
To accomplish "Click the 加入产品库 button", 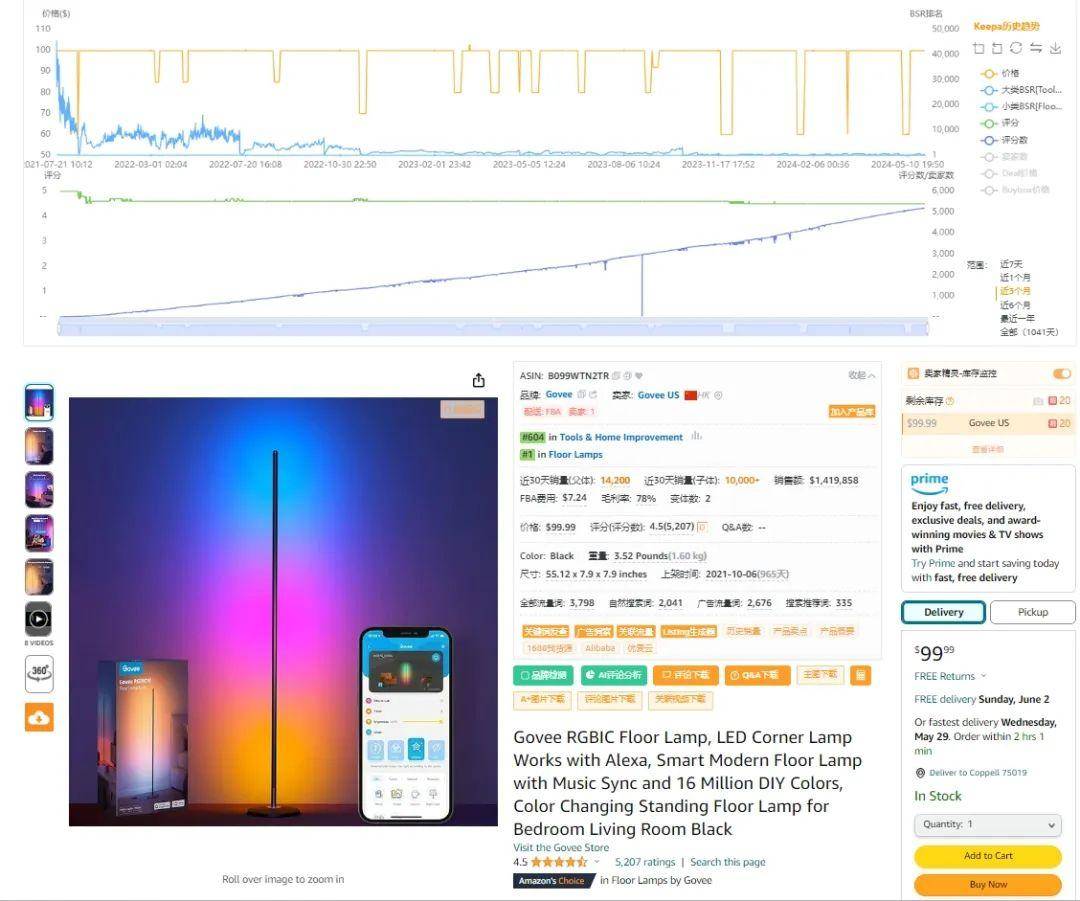I will 851,412.
